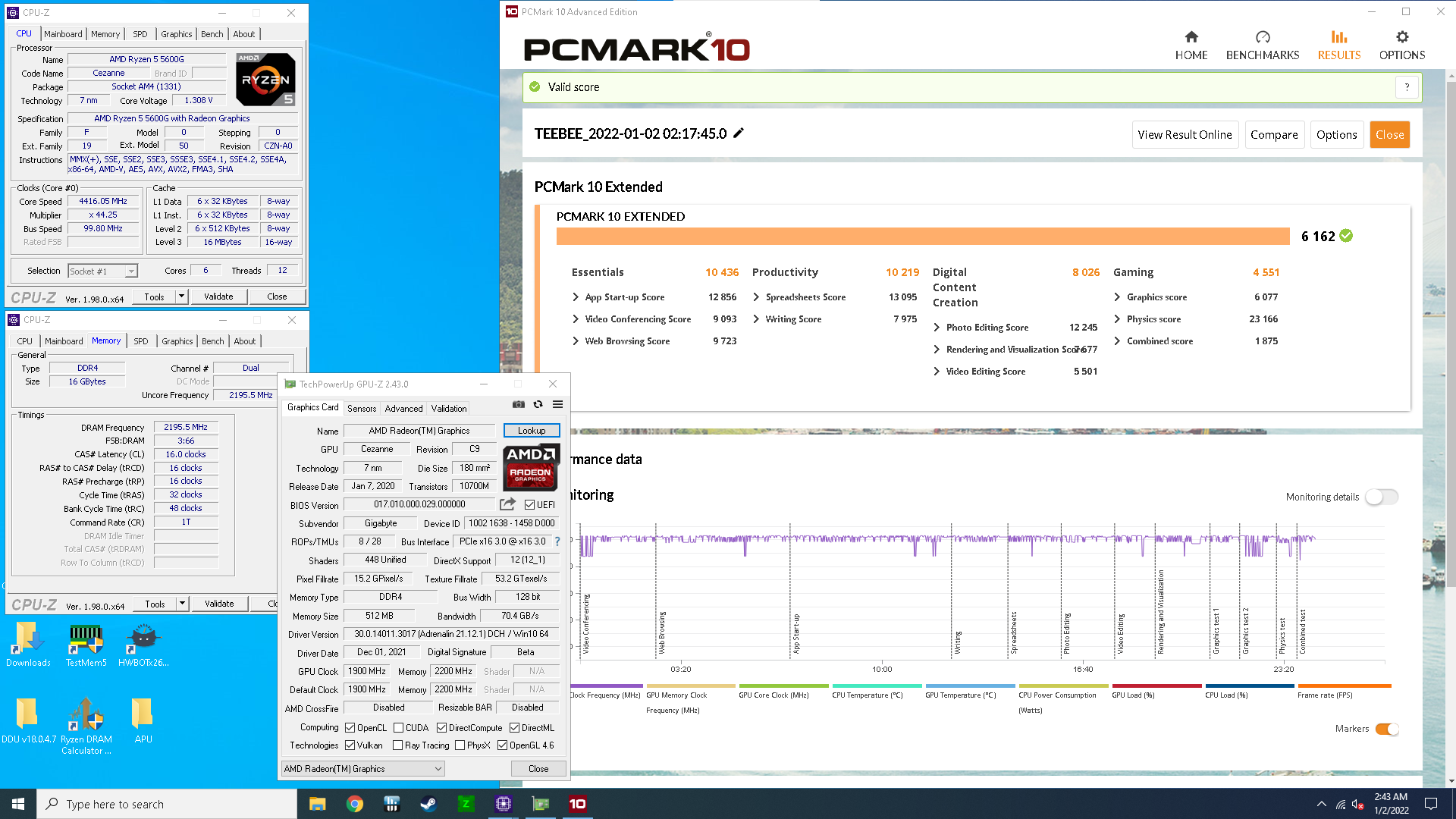Open GPU selection dropdown in GPU-Z
This screenshot has width=1456, height=819.
[363, 769]
